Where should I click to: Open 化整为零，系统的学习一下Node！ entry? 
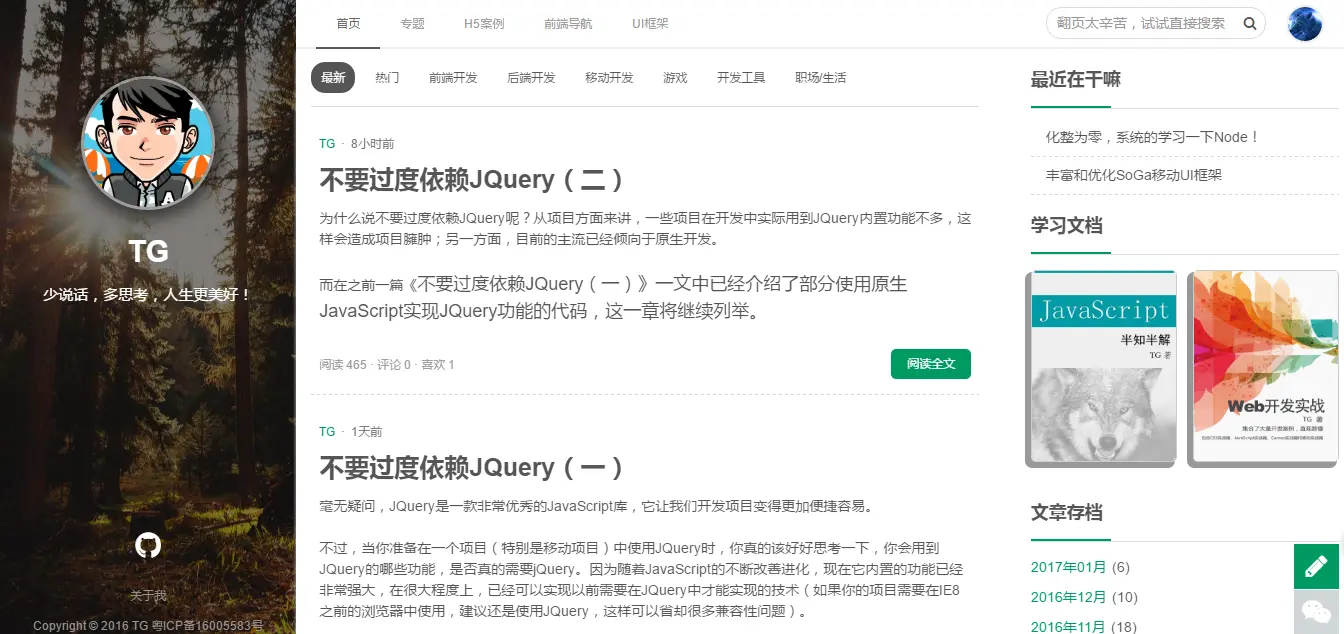click(1152, 137)
